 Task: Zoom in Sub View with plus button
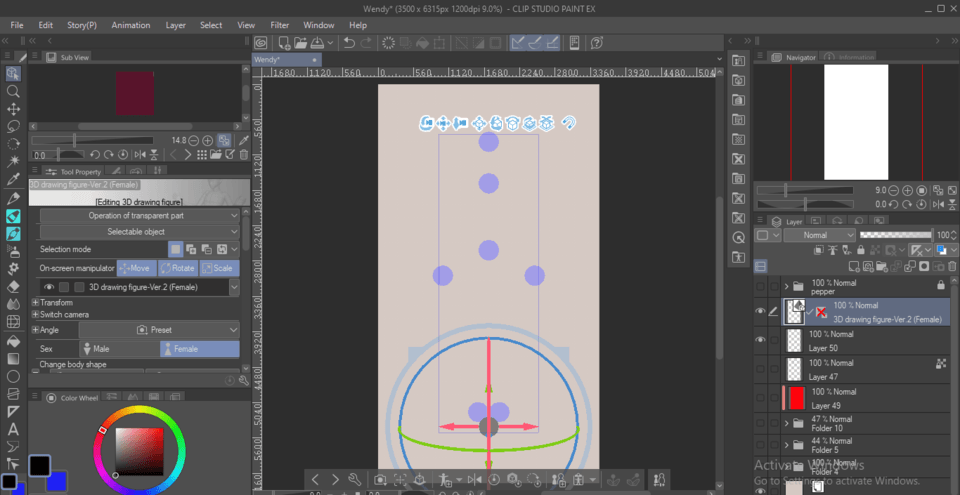point(208,140)
